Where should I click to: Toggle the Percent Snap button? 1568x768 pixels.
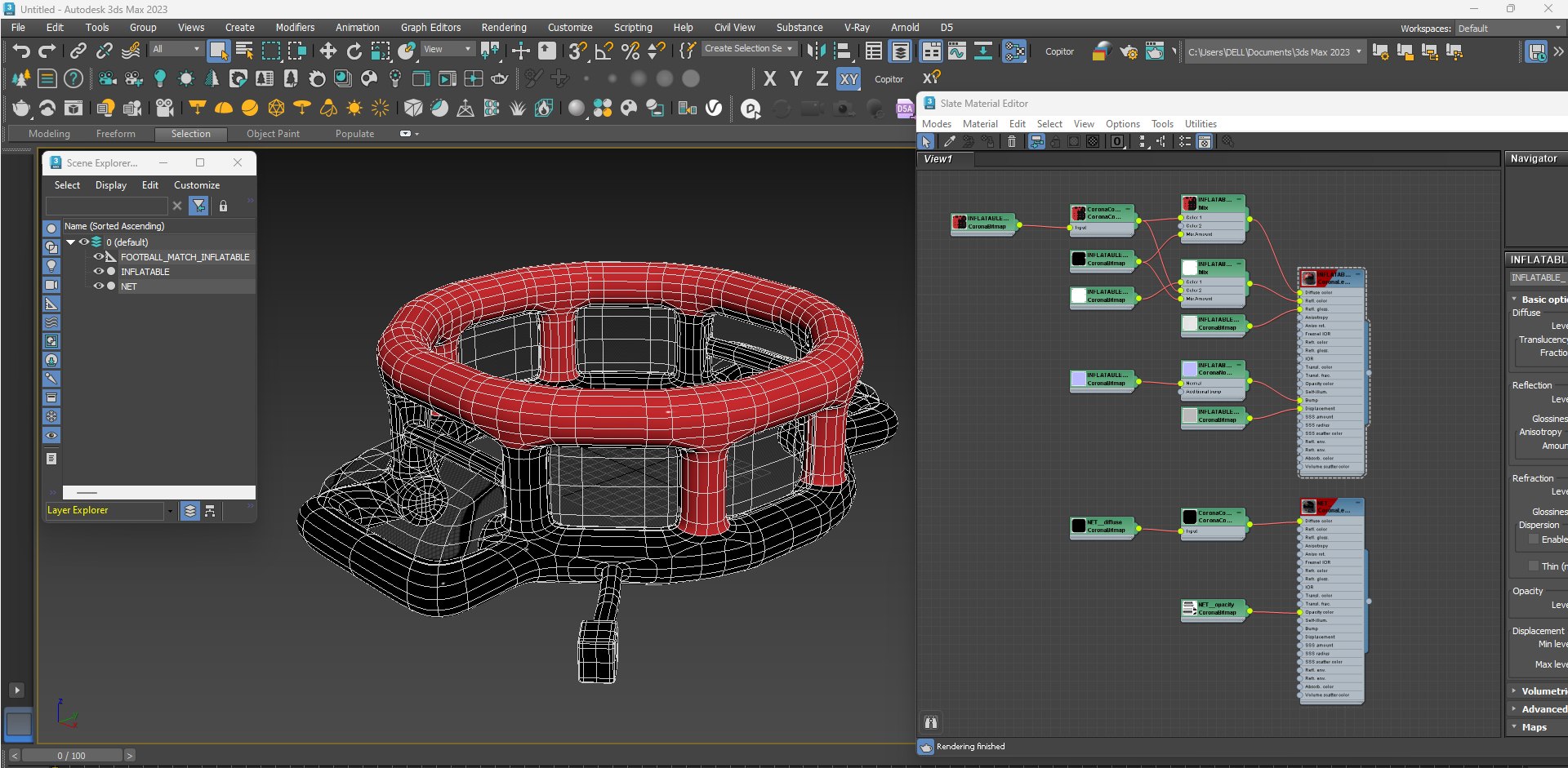pos(630,51)
